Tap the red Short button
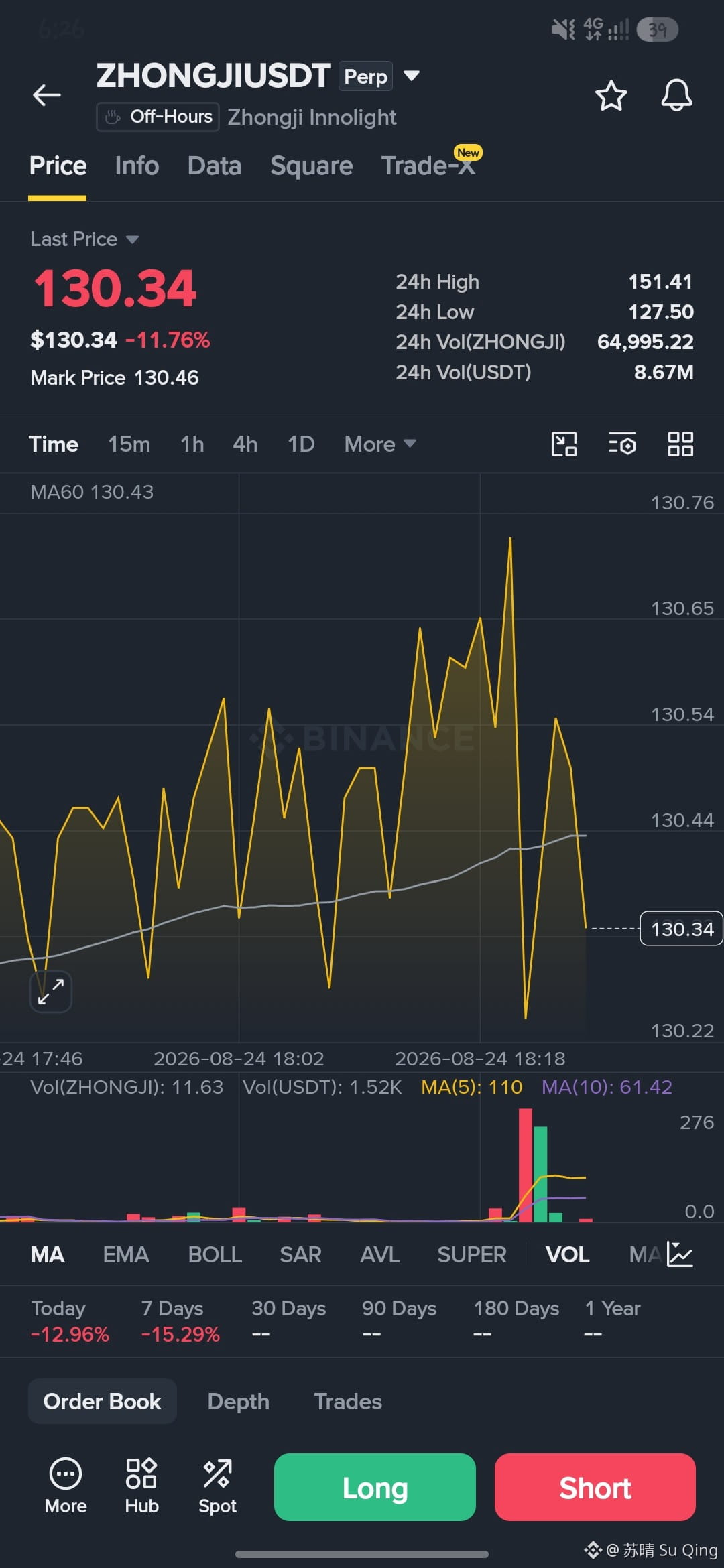Image resolution: width=724 pixels, height=1568 pixels. click(595, 1487)
